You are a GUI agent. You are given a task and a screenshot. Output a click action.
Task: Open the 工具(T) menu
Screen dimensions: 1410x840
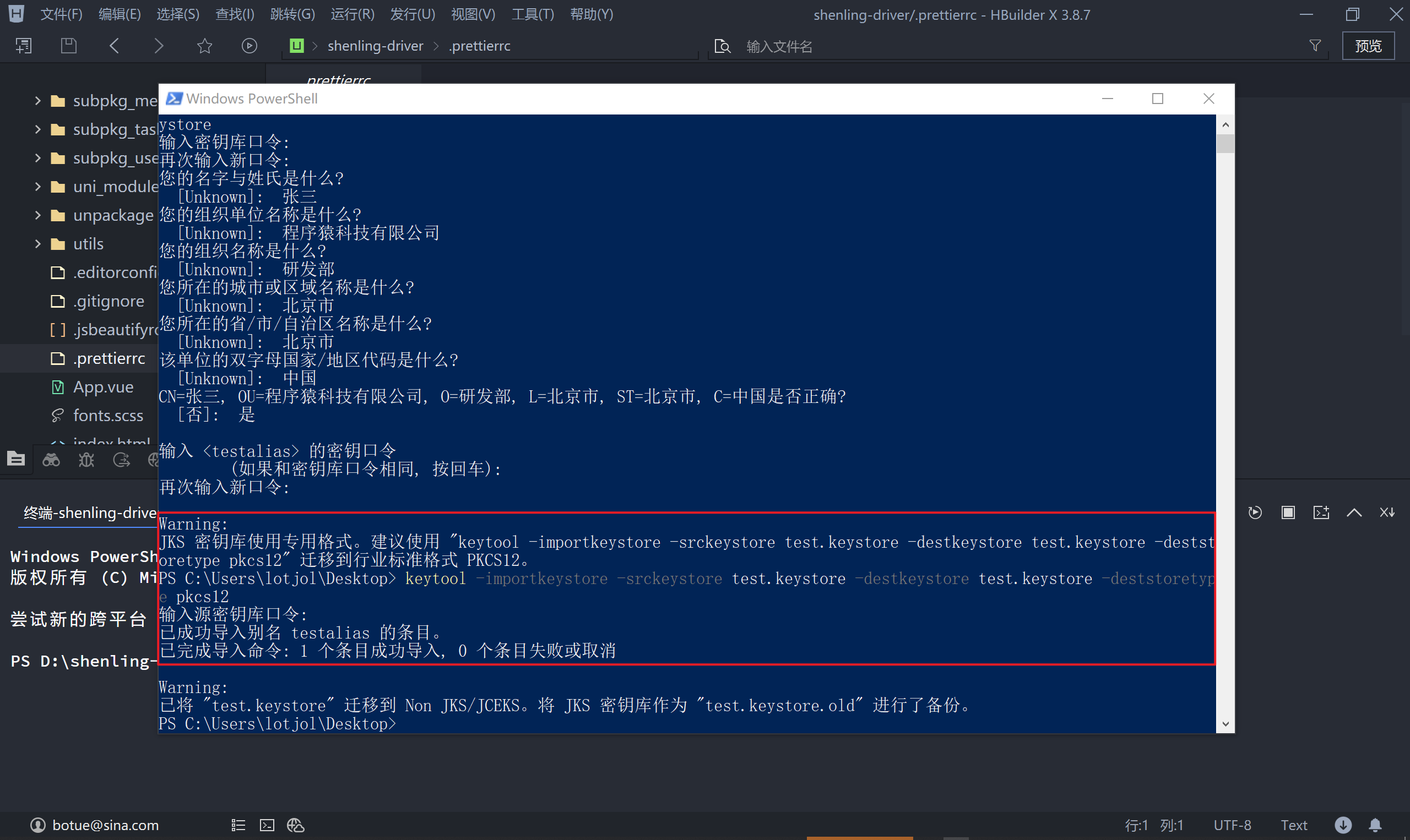tap(532, 14)
